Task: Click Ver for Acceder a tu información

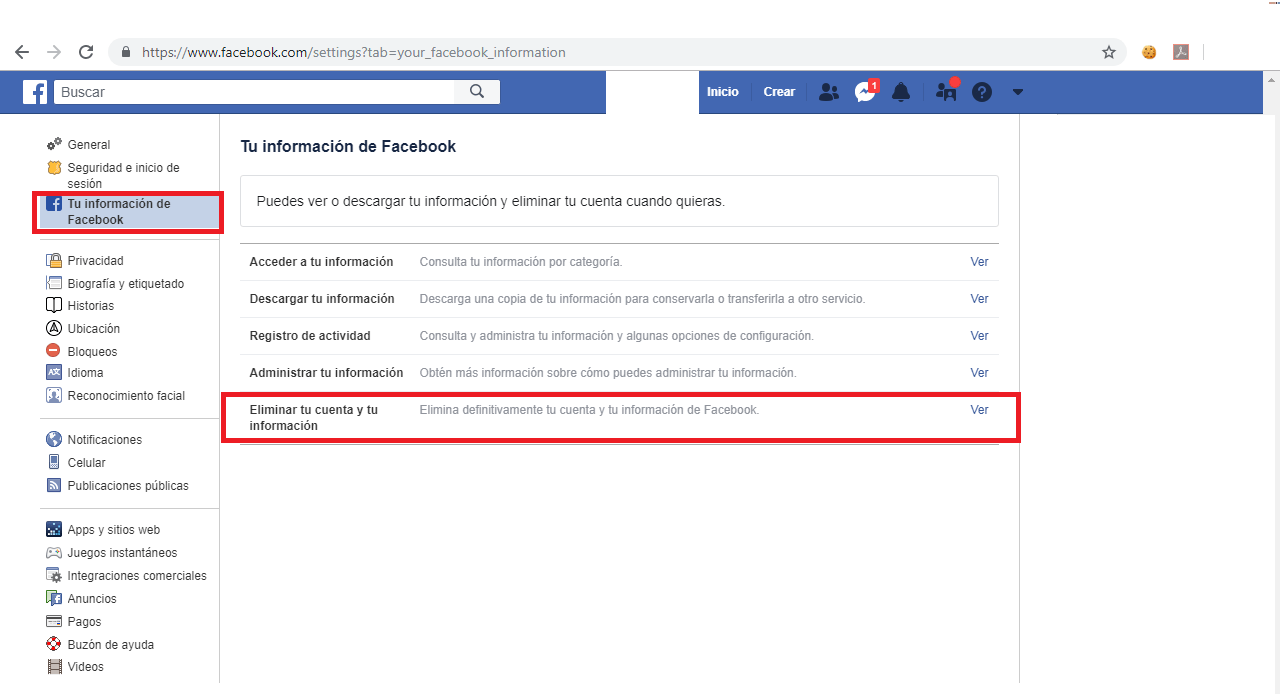Action: tap(979, 262)
